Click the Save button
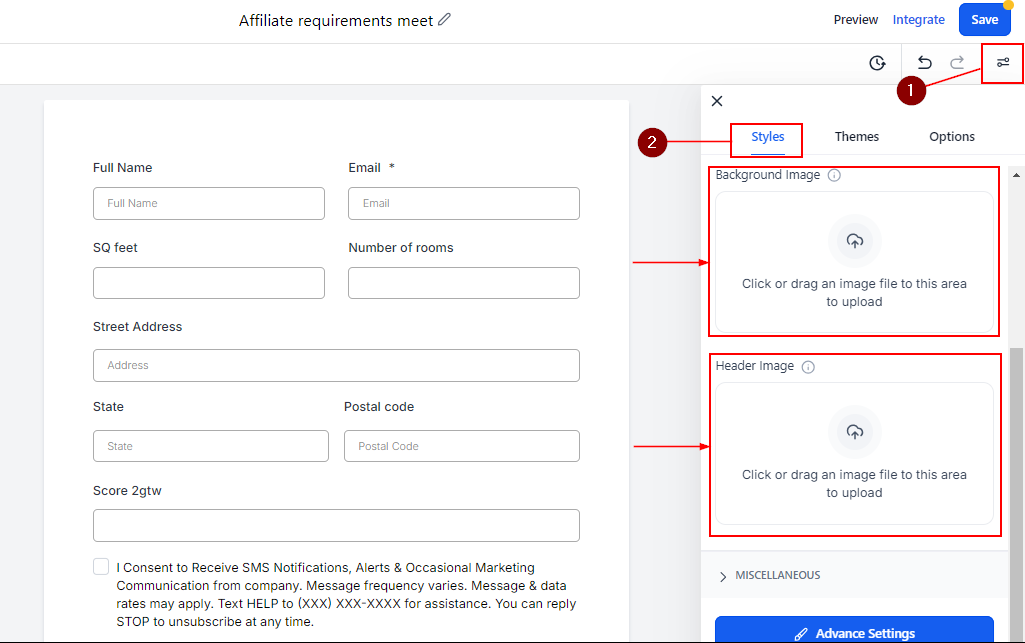 click(x=984, y=20)
